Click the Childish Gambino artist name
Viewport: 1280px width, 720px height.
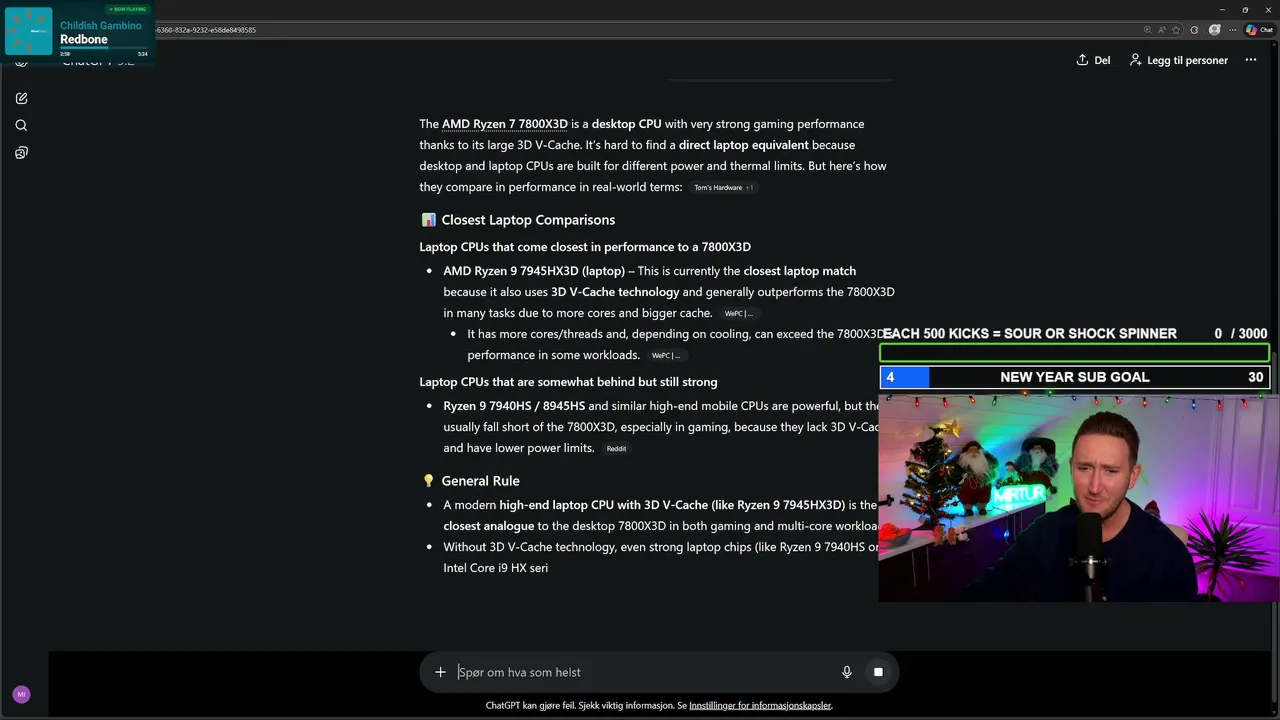click(x=101, y=26)
